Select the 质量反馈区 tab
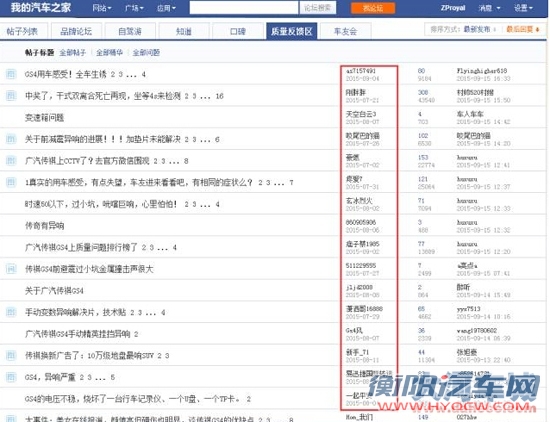 point(291,31)
